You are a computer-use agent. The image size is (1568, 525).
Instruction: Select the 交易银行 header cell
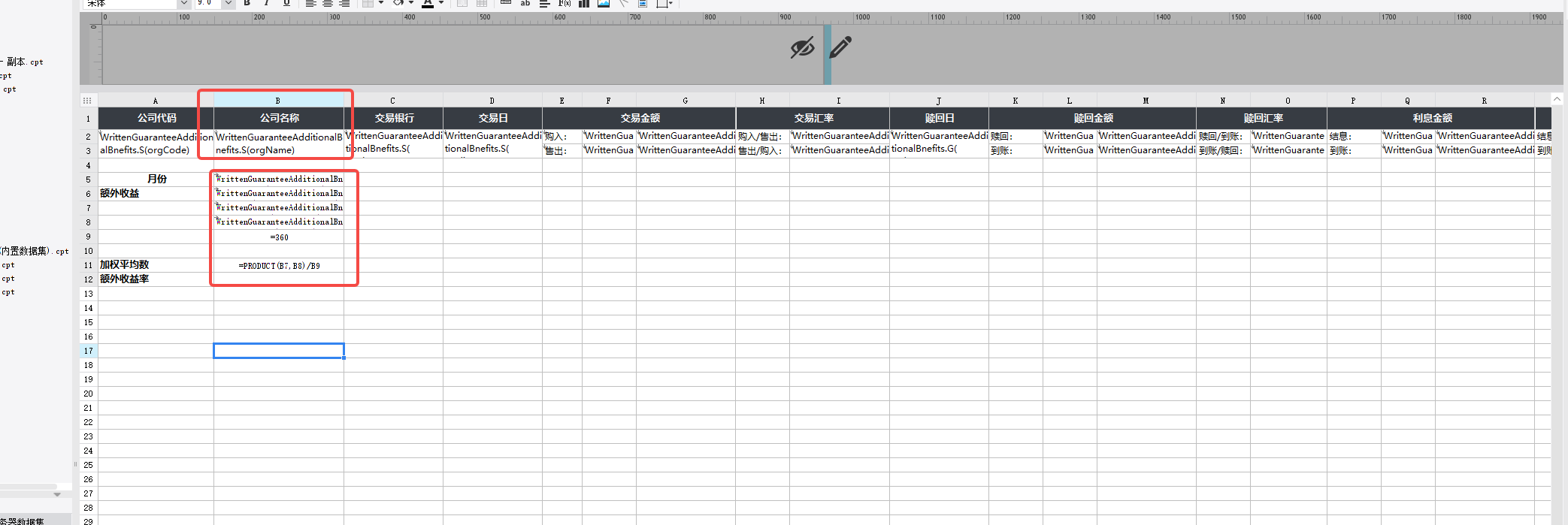(394, 119)
